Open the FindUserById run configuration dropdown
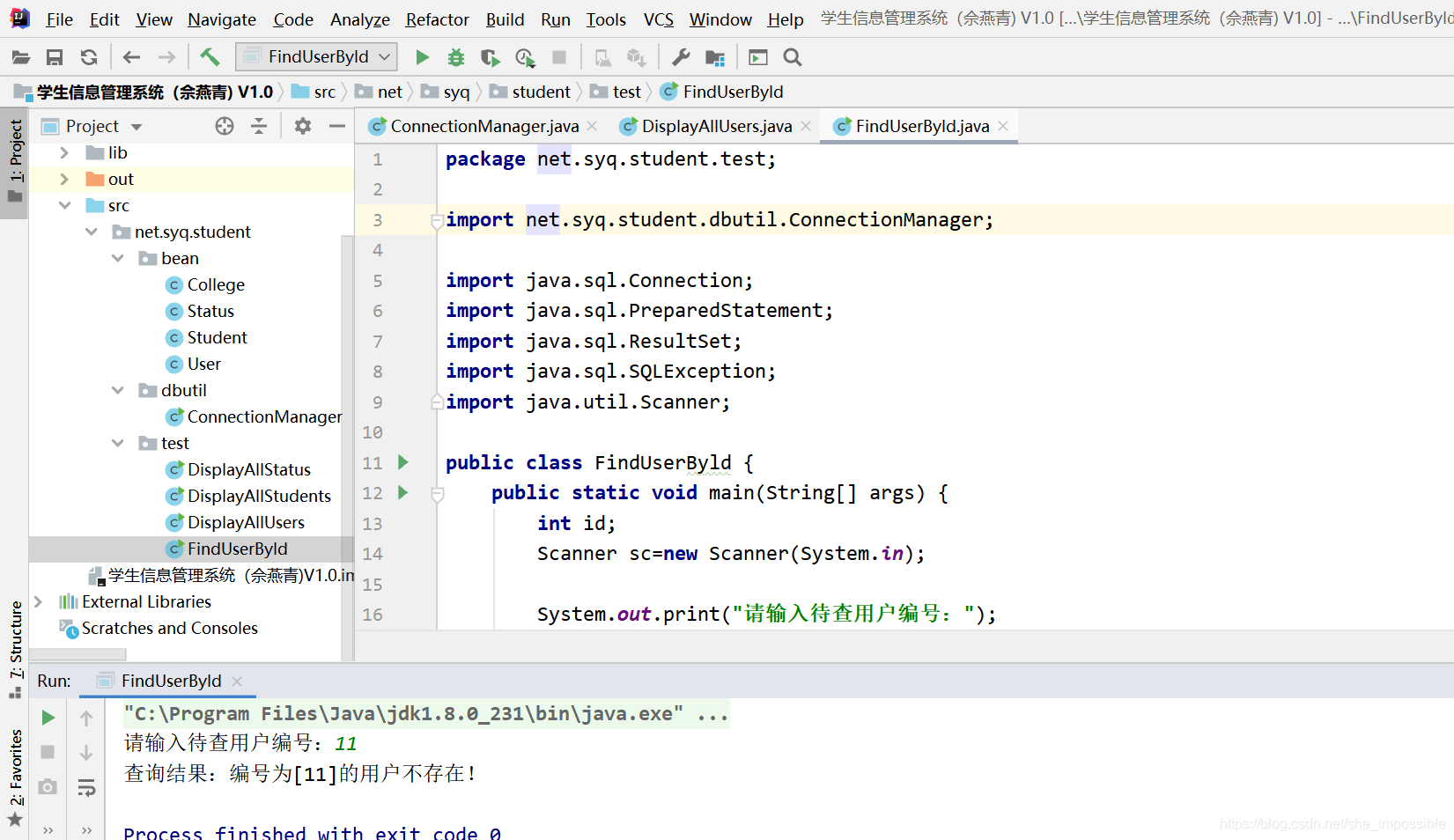The image size is (1454, 840). pyautogui.click(x=316, y=57)
